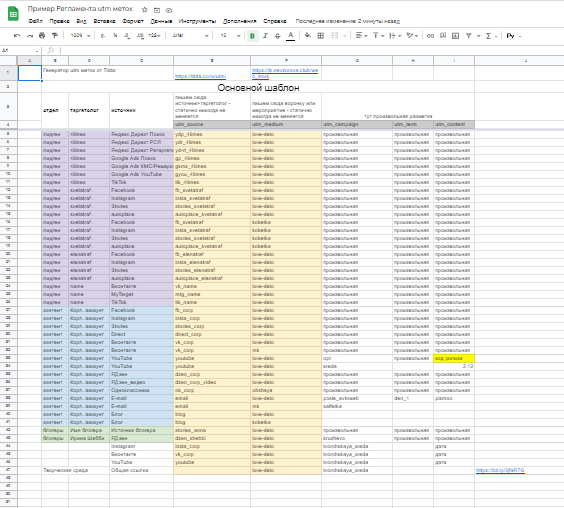Toggle the Italic formatting button
The height and width of the screenshot is (508, 564).
point(265,36)
